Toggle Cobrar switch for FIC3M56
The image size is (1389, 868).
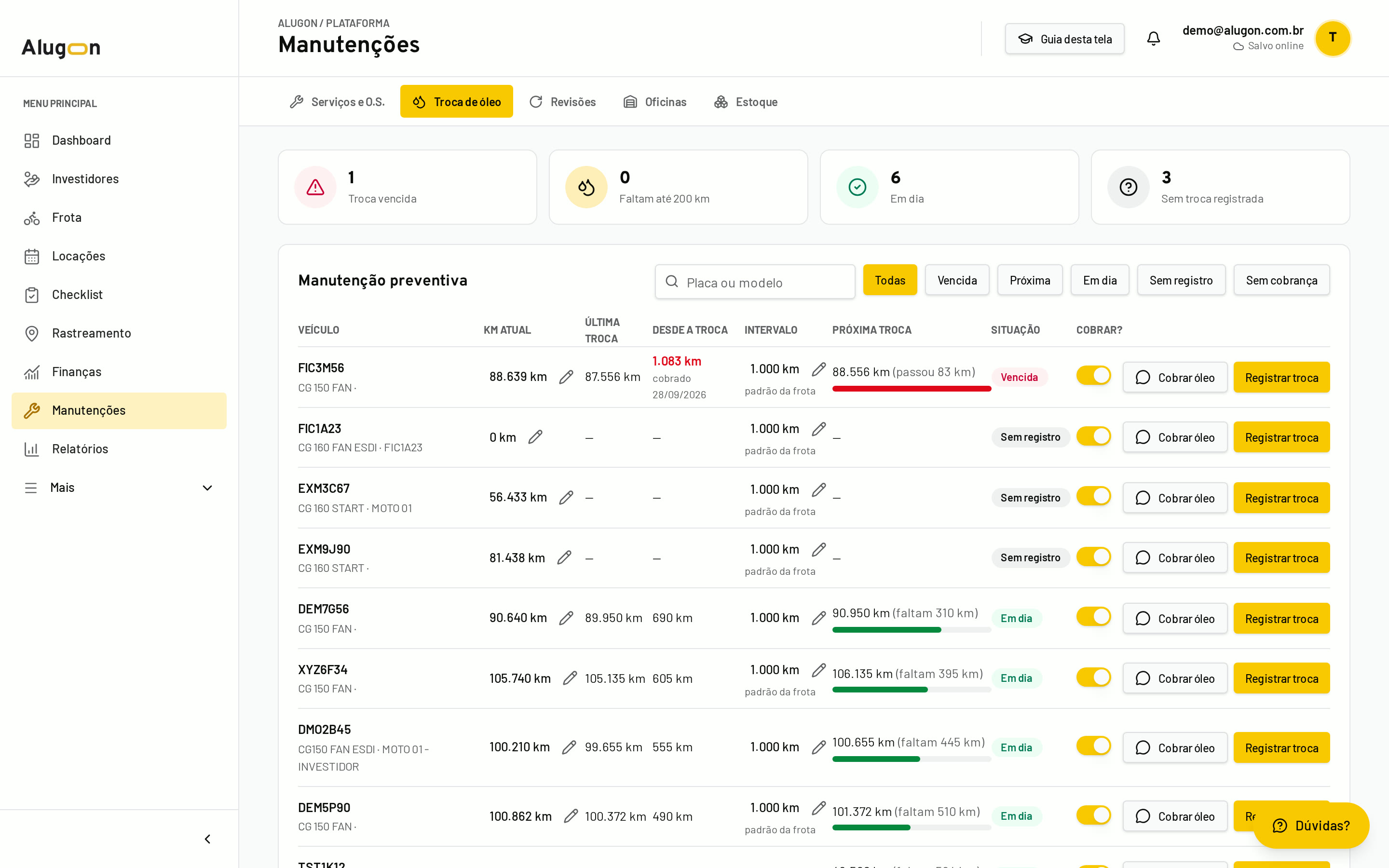pos(1093,376)
